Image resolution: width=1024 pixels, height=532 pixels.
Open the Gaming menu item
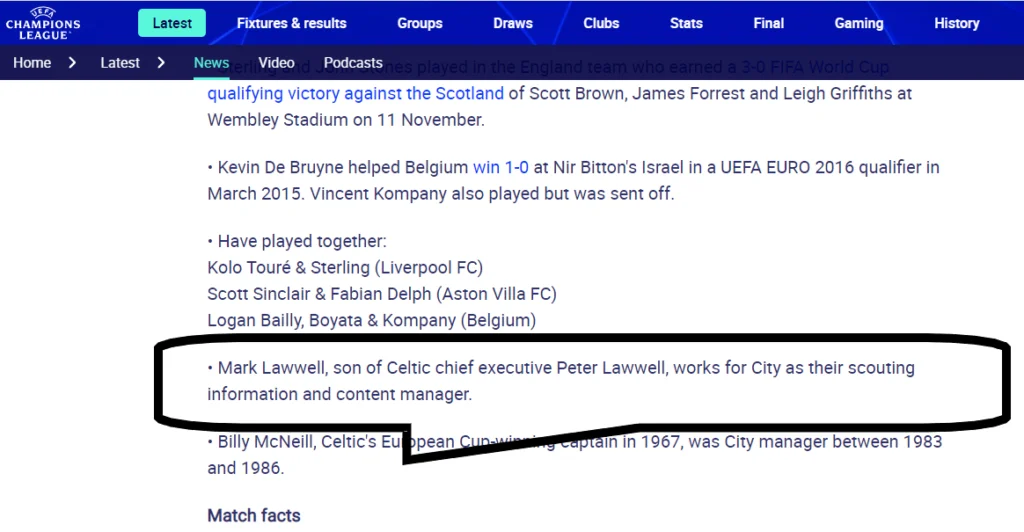coord(859,23)
